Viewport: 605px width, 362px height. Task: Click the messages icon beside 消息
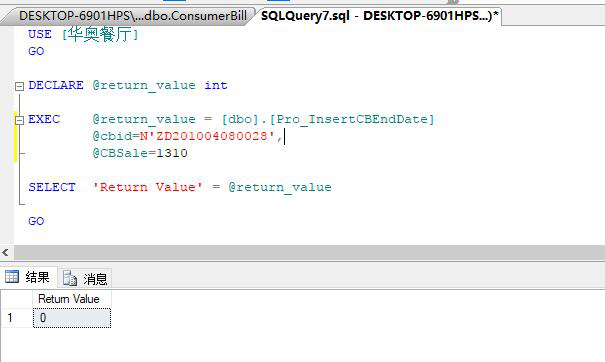pyautogui.click(x=70, y=278)
